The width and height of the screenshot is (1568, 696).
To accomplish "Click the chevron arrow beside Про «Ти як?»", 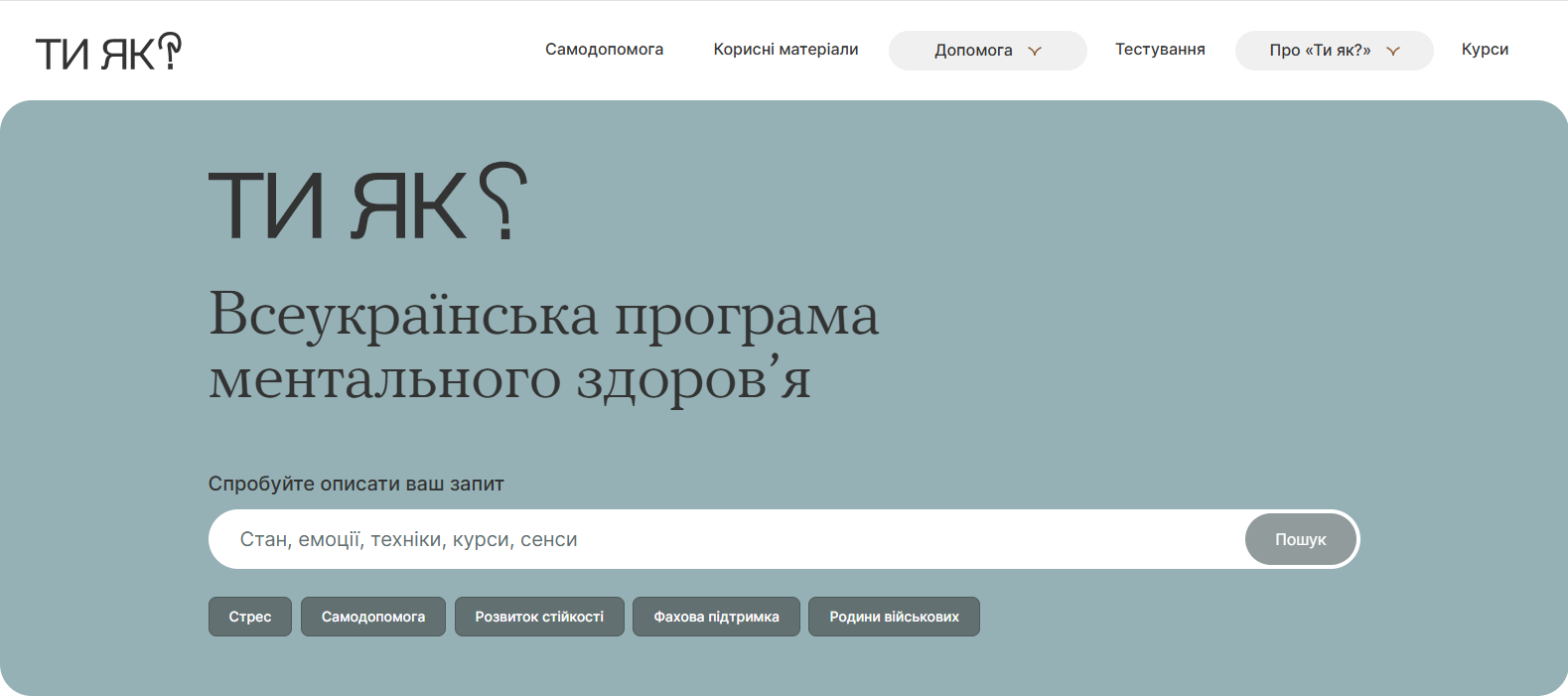I will [x=1393, y=51].
